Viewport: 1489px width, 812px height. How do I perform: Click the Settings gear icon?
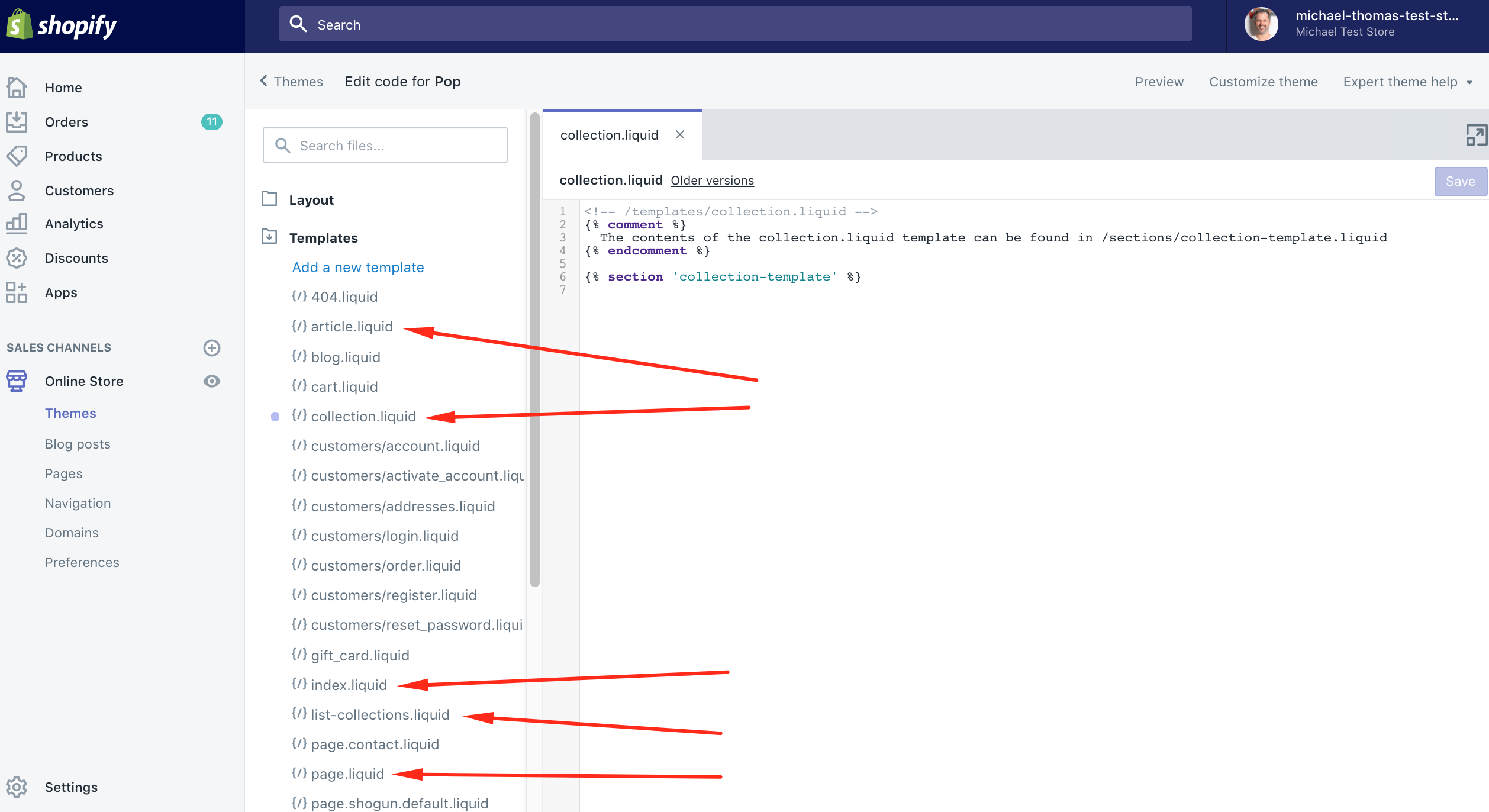(x=17, y=787)
